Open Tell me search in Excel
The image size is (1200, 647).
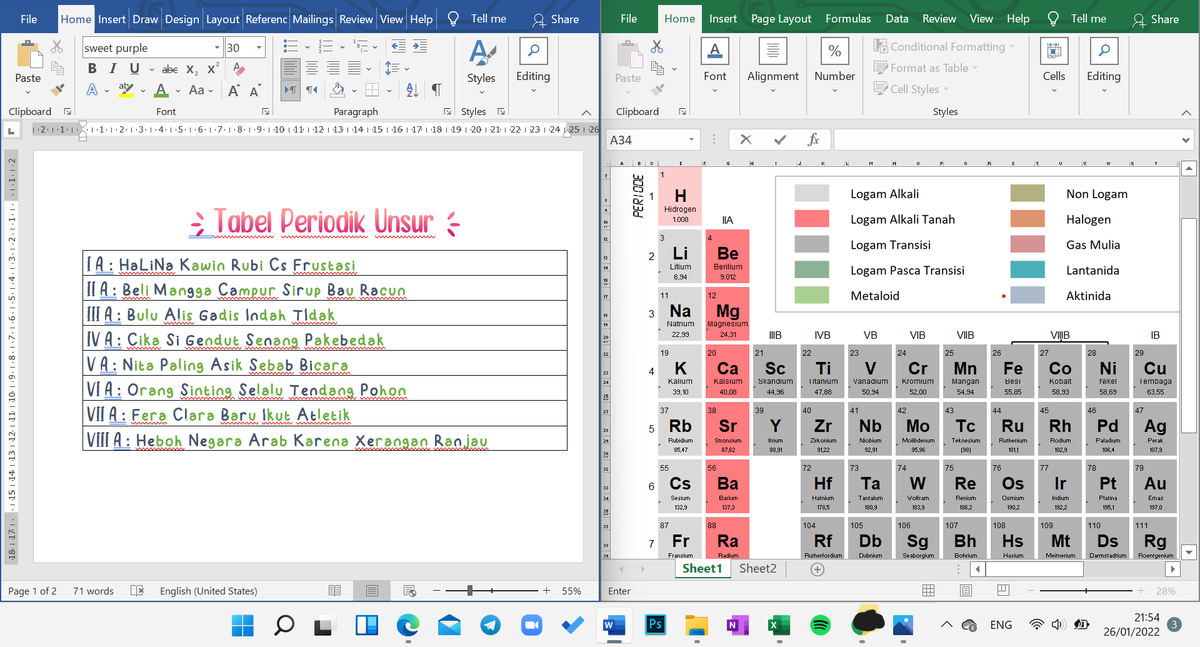point(1077,19)
